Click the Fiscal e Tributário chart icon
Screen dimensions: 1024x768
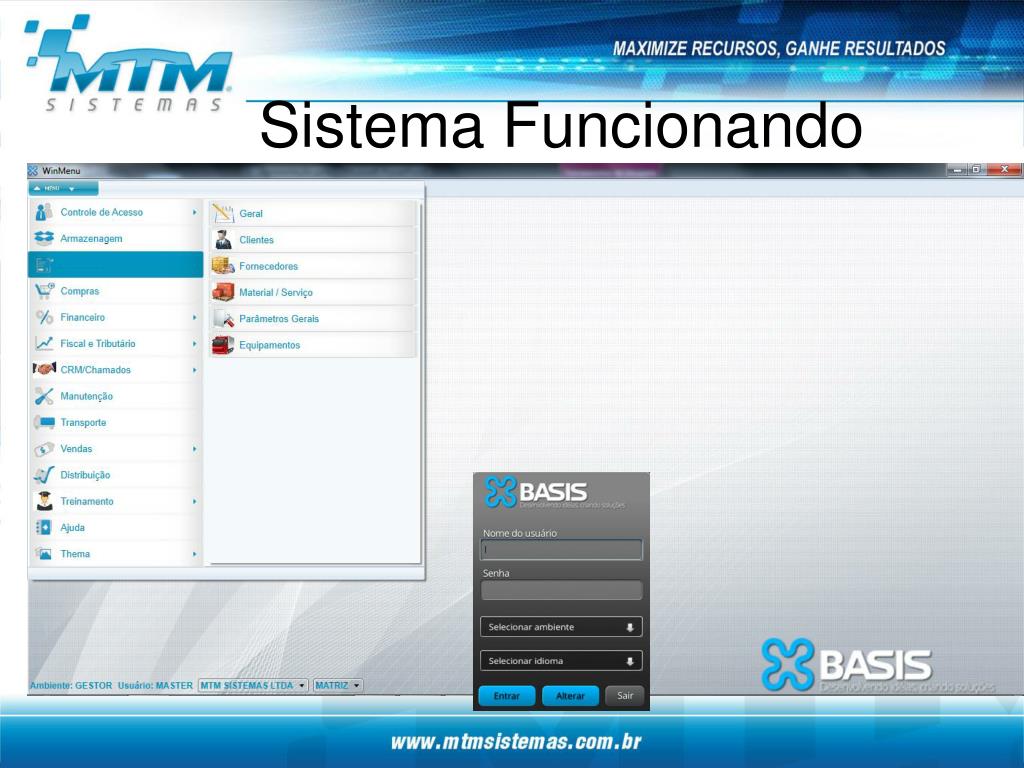tap(44, 344)
